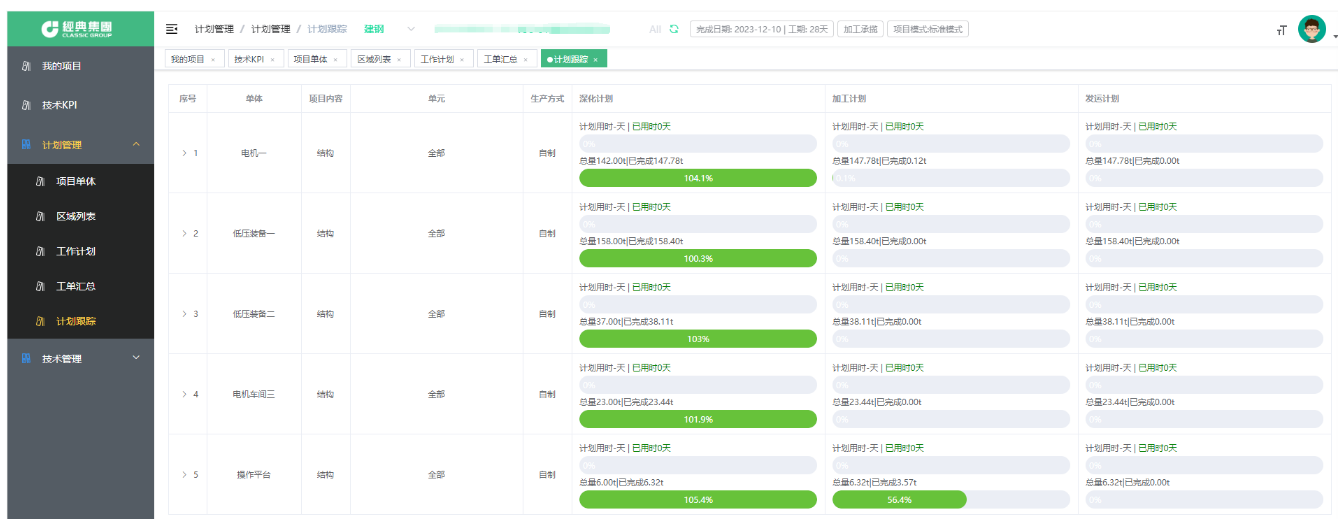Click 总量142.00t|已完成147.78t text
The image size is (1340, 527).
point(632,161)
